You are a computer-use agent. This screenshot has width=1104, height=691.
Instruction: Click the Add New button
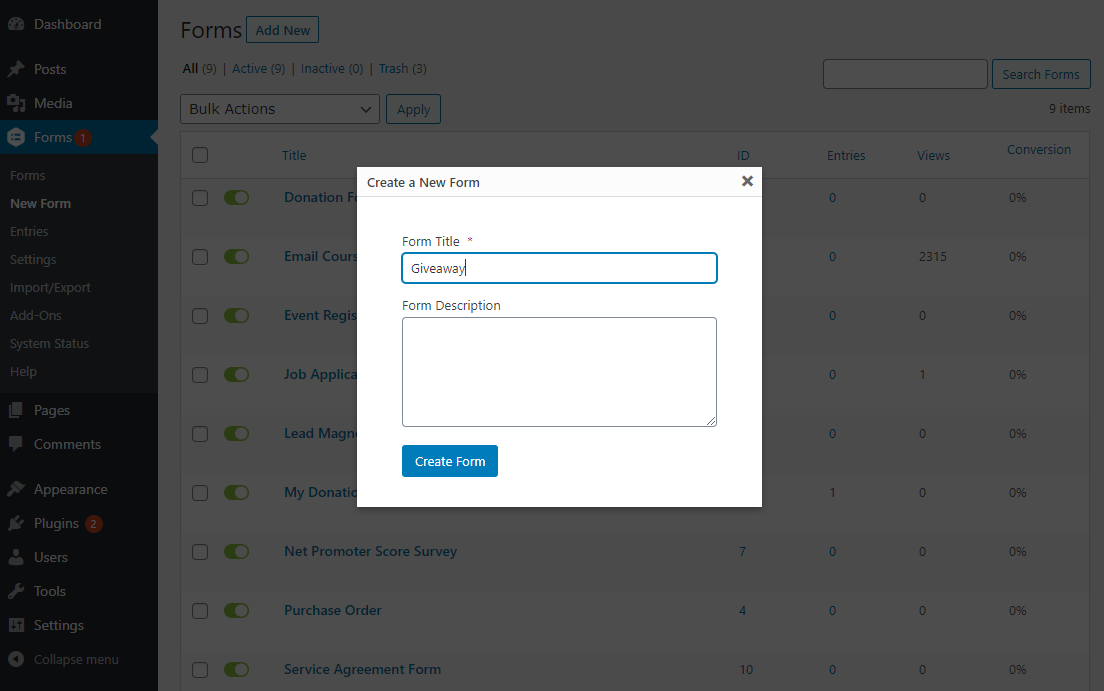282,30
